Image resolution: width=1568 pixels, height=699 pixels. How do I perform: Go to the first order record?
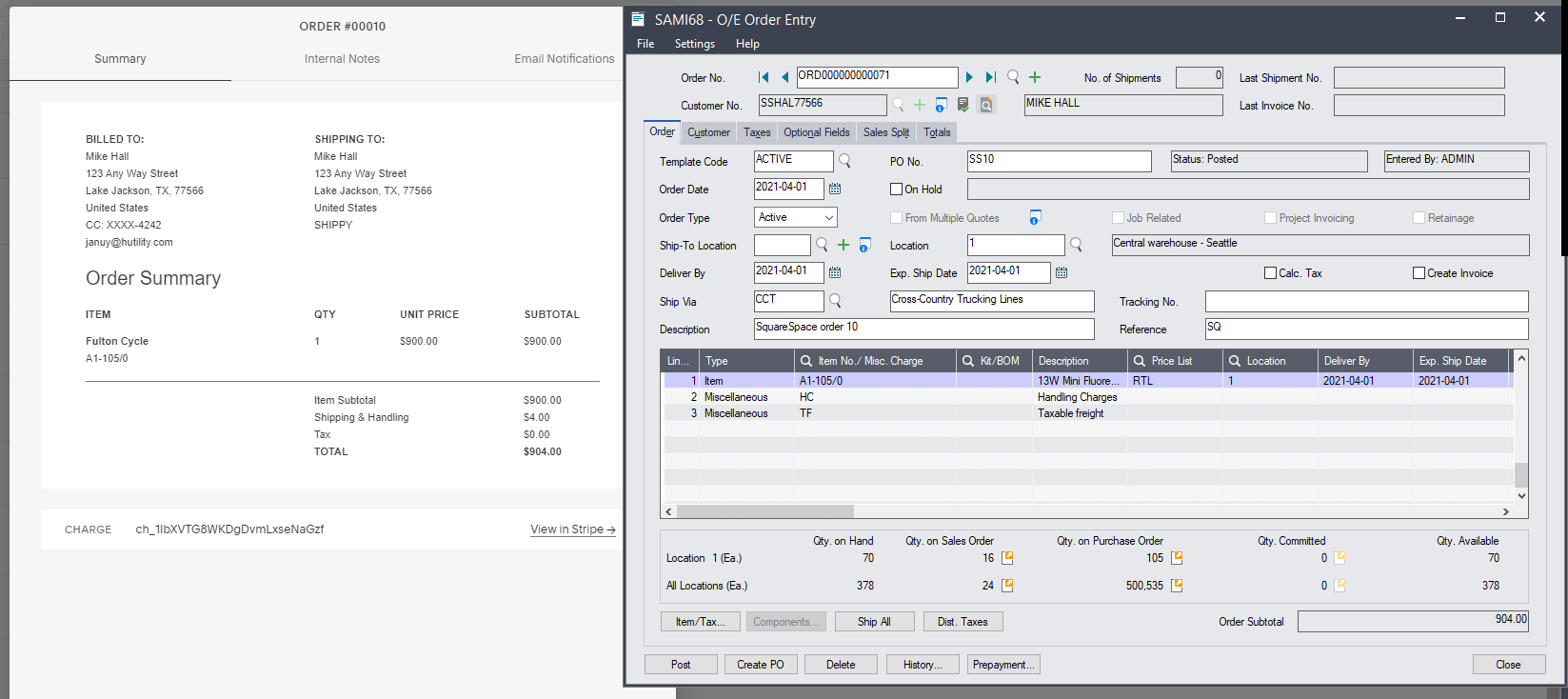764,77
